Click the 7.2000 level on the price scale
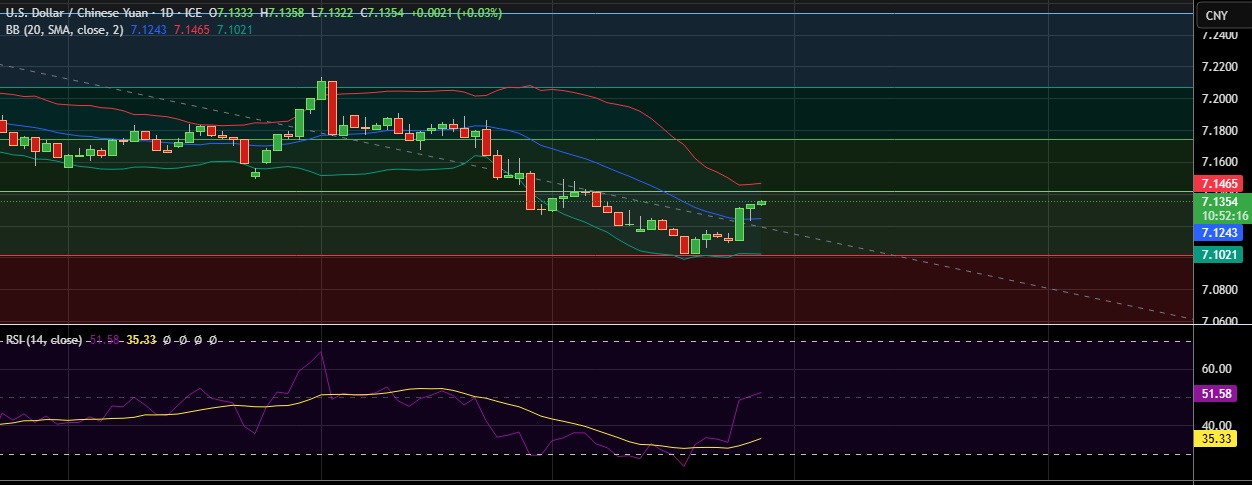This screenshot has height=485, width=1252. pos(1222,98)
